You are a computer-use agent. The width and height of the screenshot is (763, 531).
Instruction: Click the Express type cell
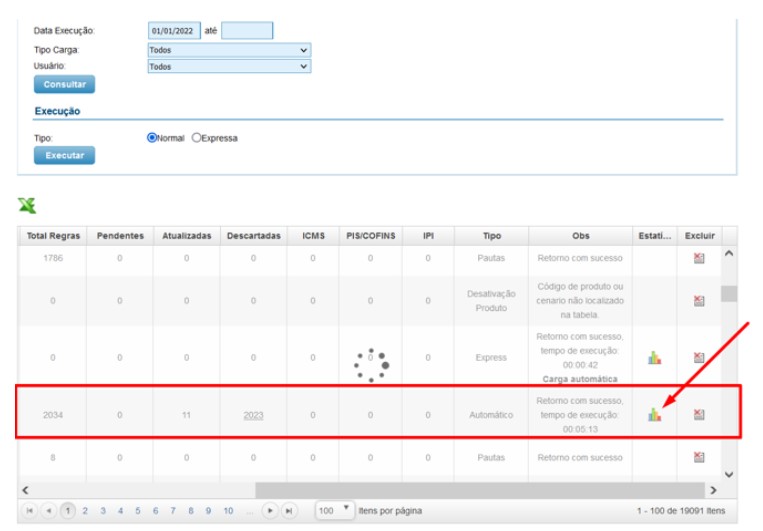(x=491, y=358)
